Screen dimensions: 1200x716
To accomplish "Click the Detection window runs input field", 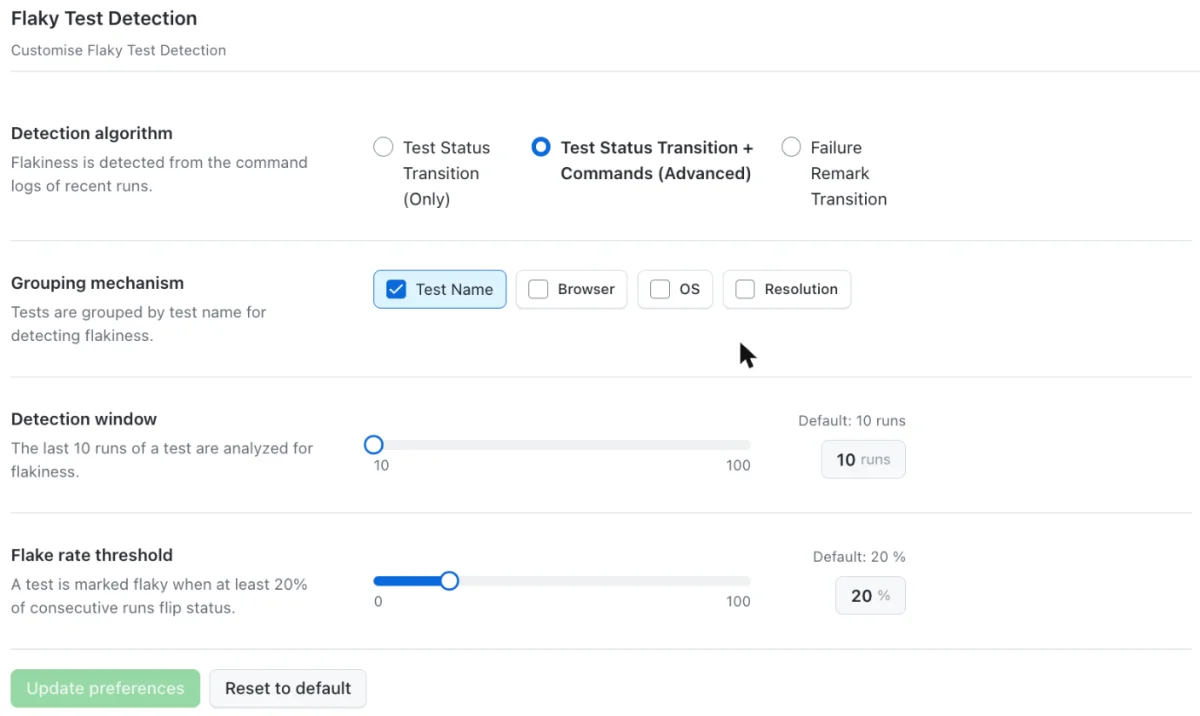I will point(863,460).
